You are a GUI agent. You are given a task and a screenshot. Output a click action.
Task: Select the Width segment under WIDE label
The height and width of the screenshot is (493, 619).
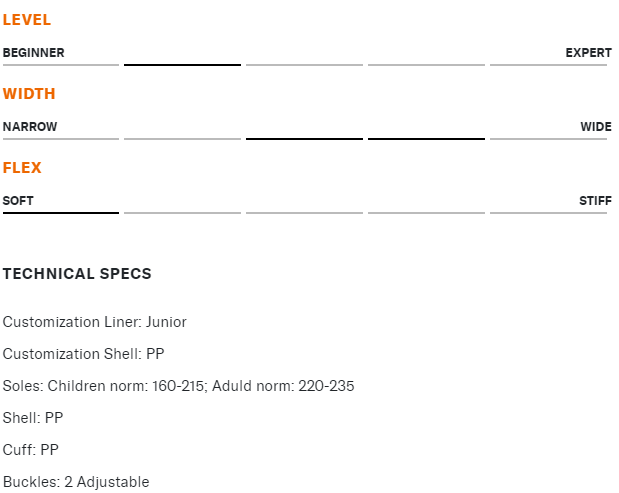click(x=548, y=138)
